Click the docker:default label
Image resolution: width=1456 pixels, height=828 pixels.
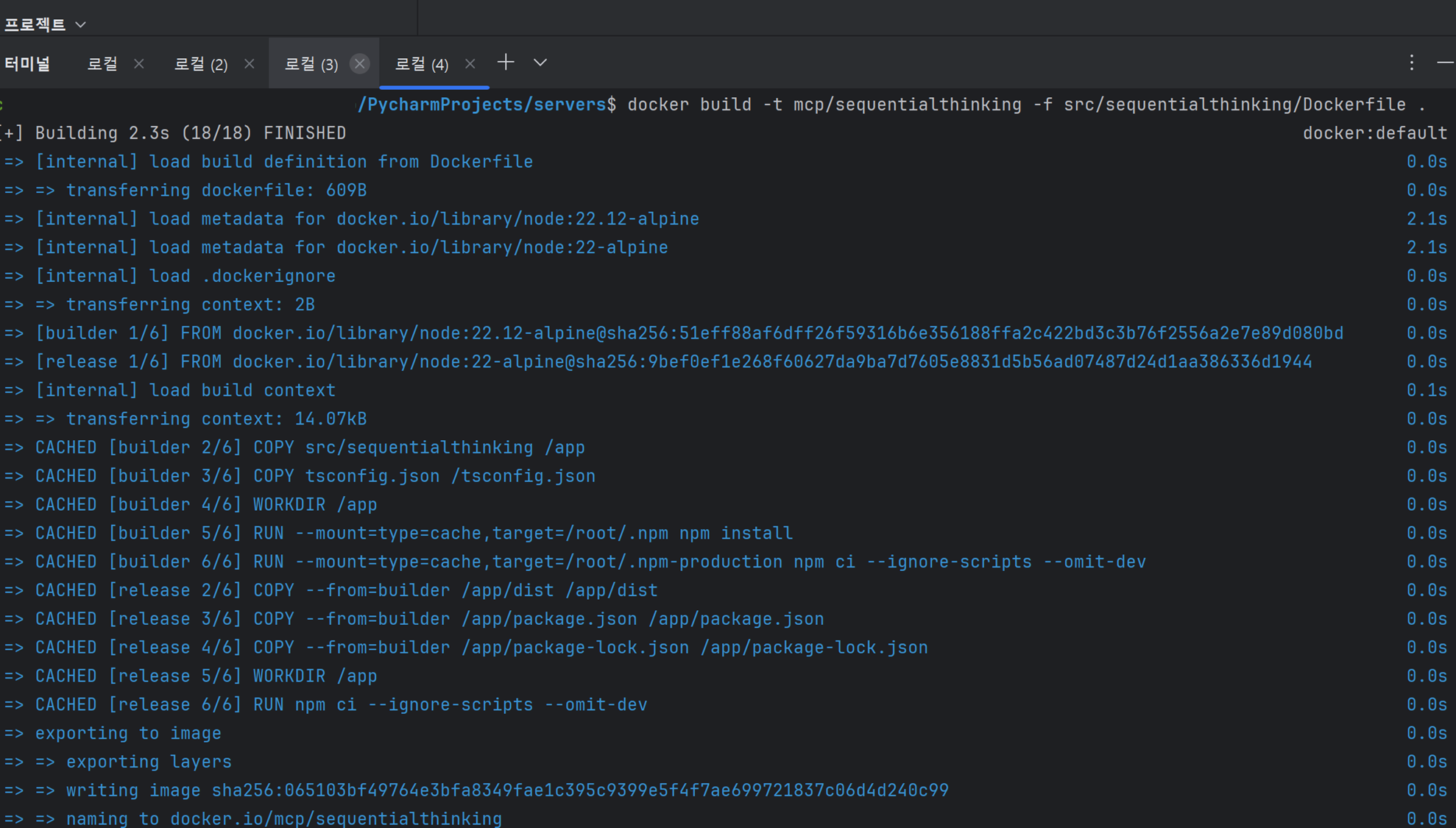1374,133
